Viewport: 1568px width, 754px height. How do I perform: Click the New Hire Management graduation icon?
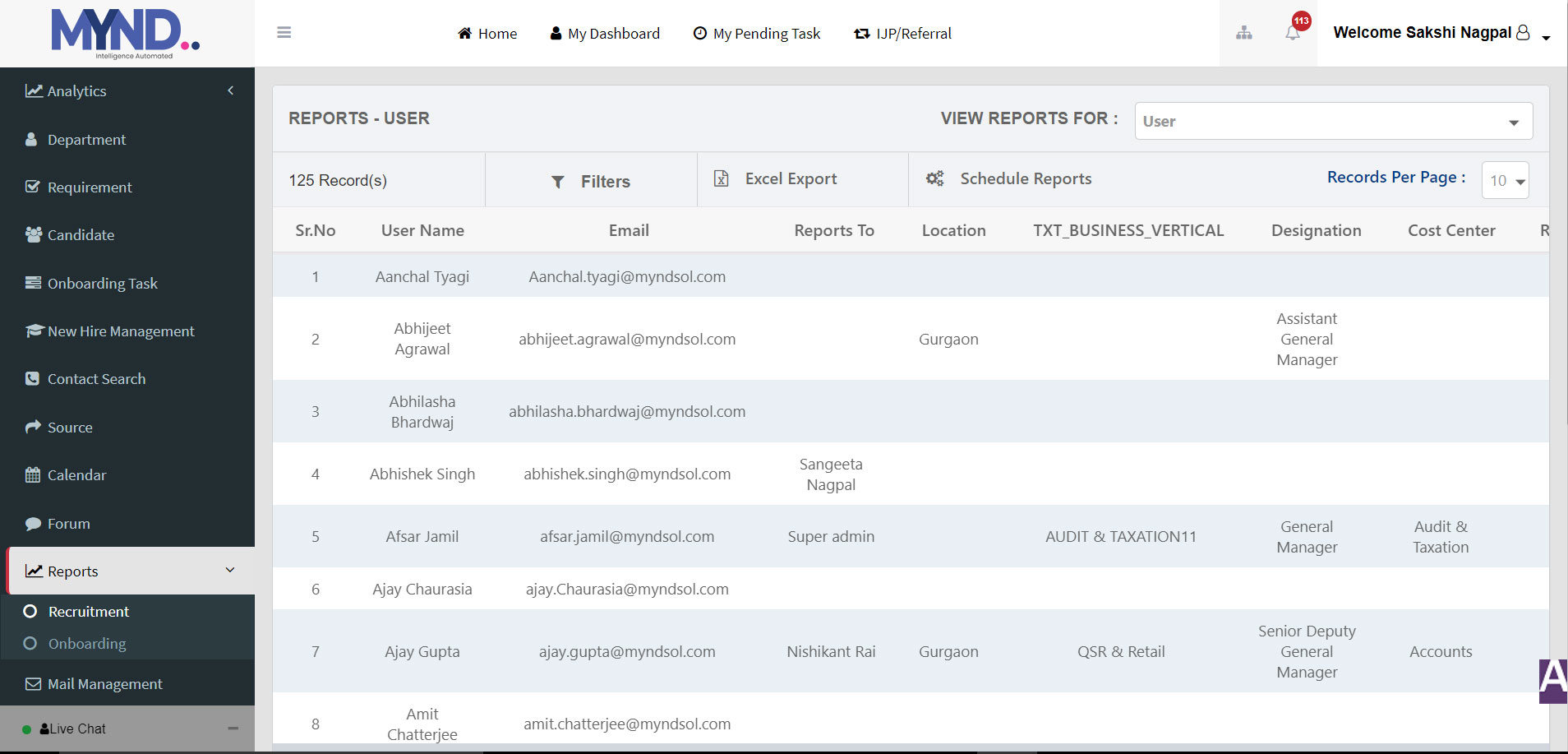(x=34, y=331)
